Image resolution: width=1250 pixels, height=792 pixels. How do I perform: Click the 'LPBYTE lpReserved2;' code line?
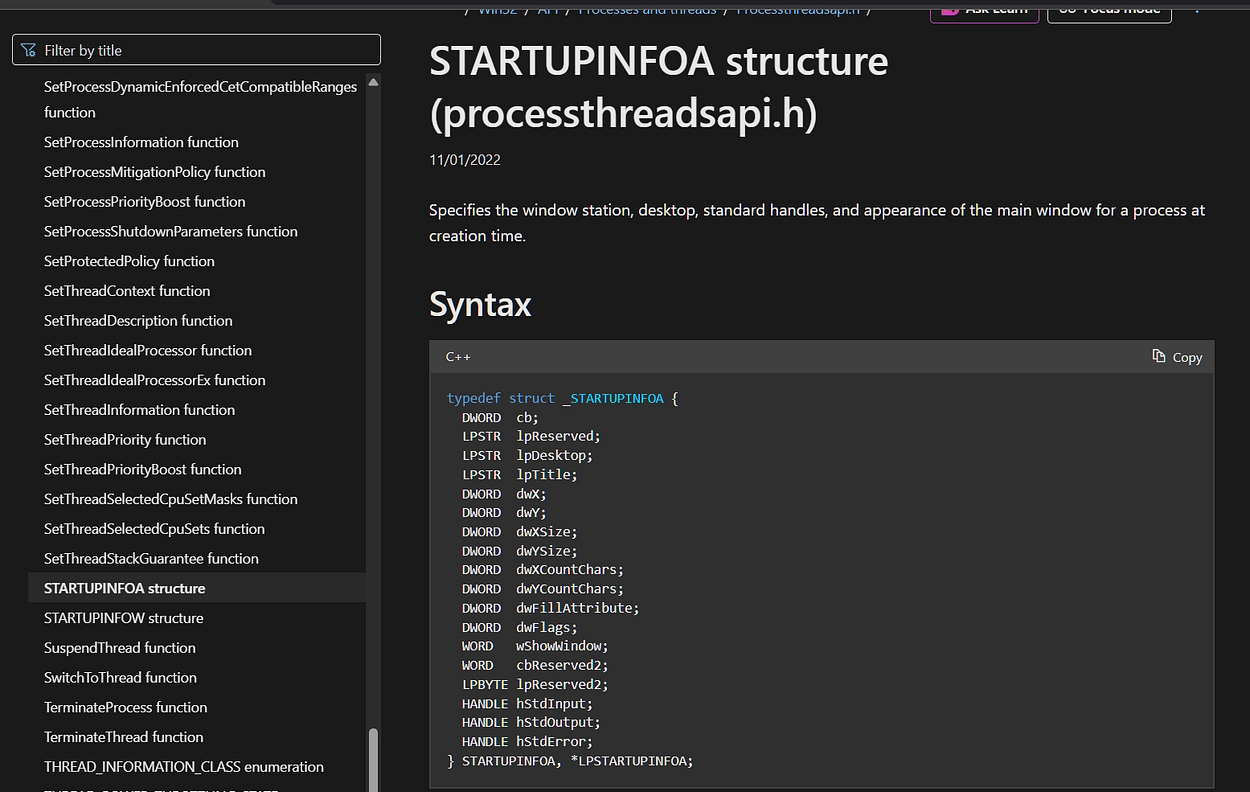tap(535, 685)
